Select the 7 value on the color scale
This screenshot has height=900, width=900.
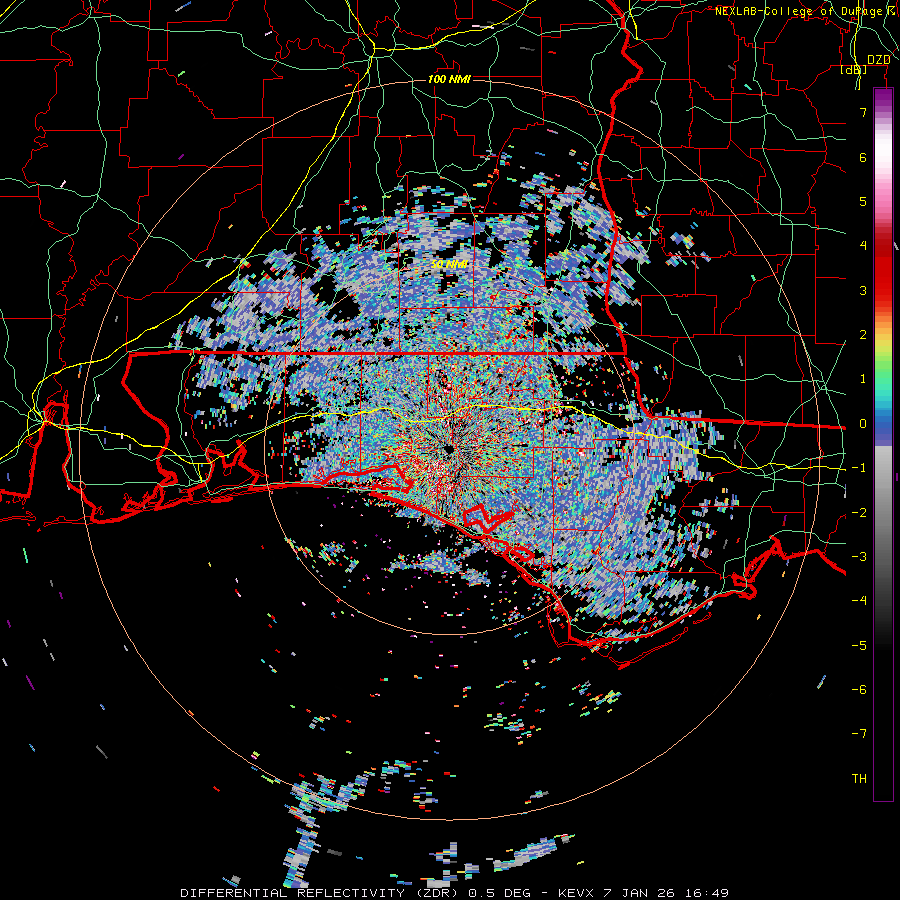(863, 112)
